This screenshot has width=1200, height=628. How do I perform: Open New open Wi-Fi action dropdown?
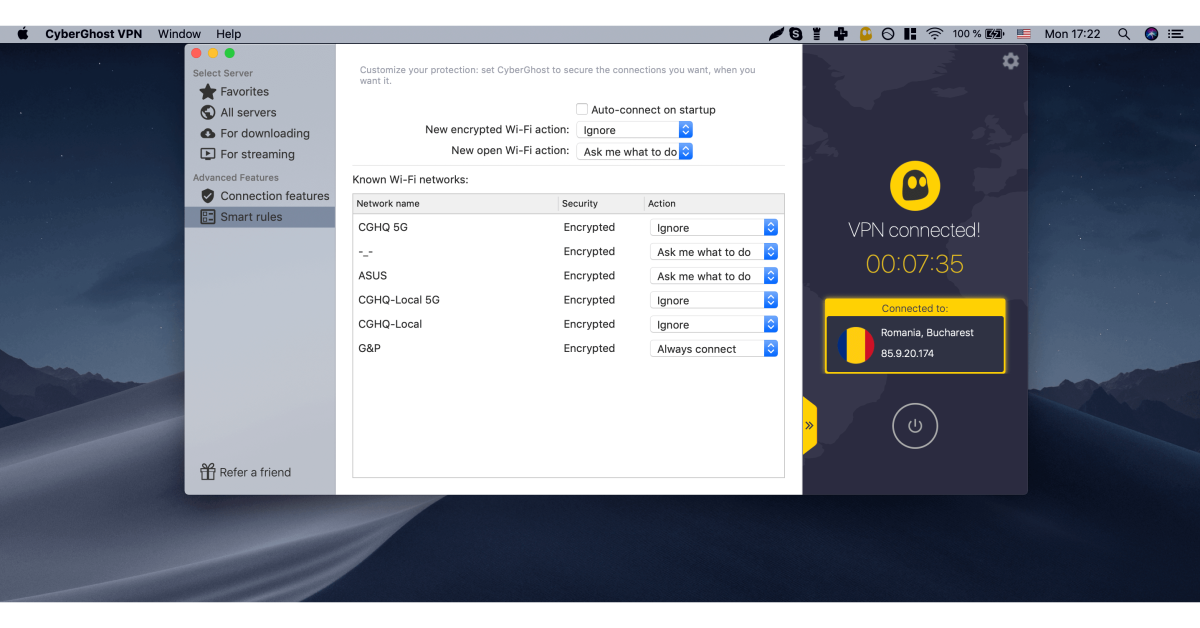pos(635,152)
